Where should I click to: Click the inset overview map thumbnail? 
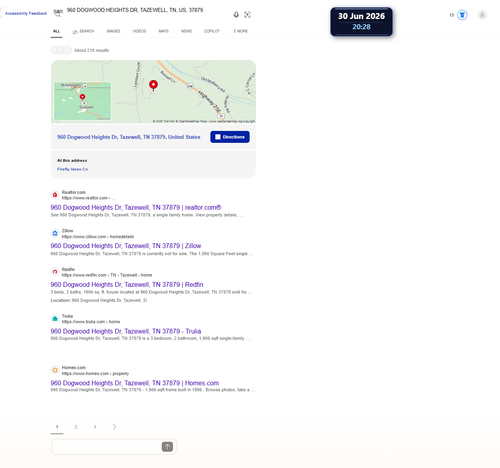83,101
